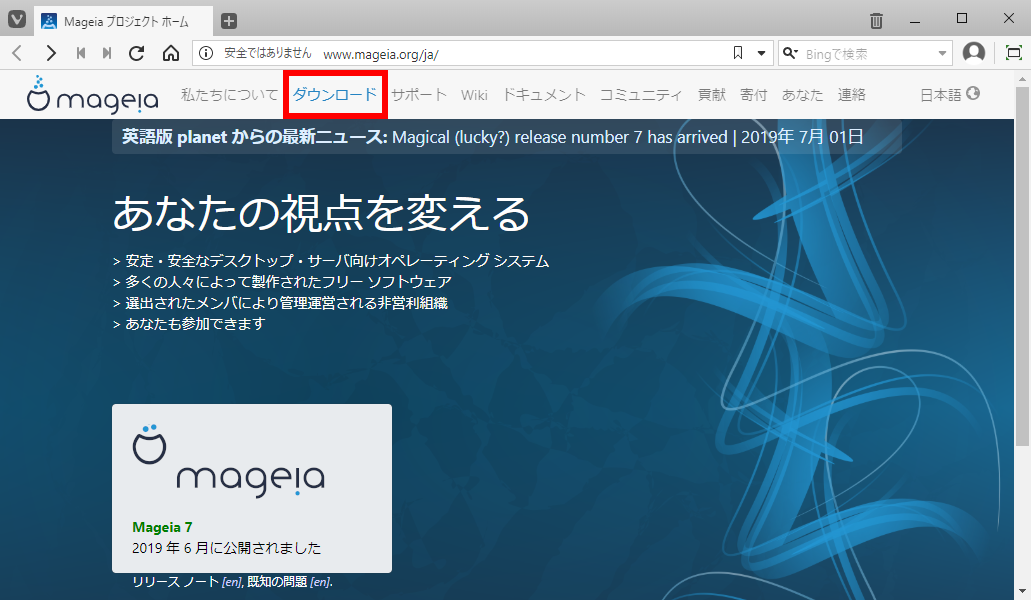This screenshot has height=600, width=1031.
Task: Click the Mageia 7 release card
Action: 252,488
